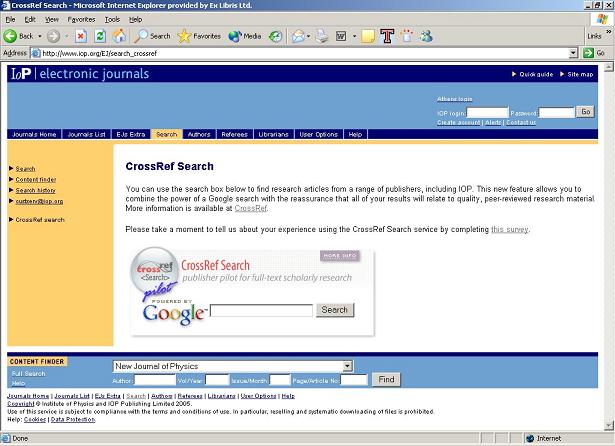Click the red T toolbar icon
Screen dimensions: 615x446
pyautogui.click(x=387, y=36)
